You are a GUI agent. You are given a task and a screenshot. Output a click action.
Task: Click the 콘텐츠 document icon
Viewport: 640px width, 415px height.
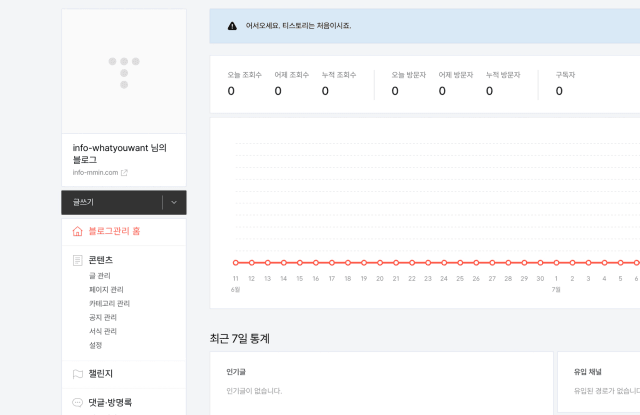point(78,260)
